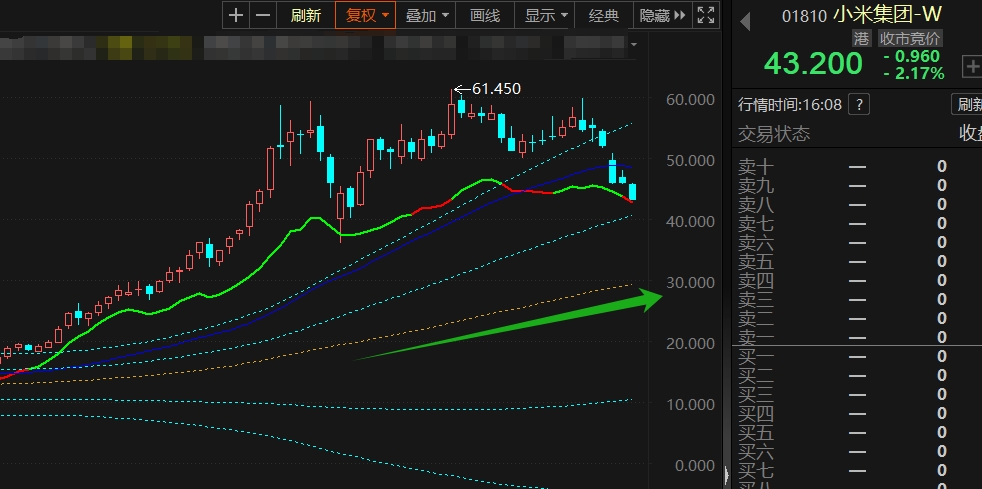Click the 刷新 button in quote panel
Image resolution: width=982 pixels, height=489 pixels.
click(968, 104)
